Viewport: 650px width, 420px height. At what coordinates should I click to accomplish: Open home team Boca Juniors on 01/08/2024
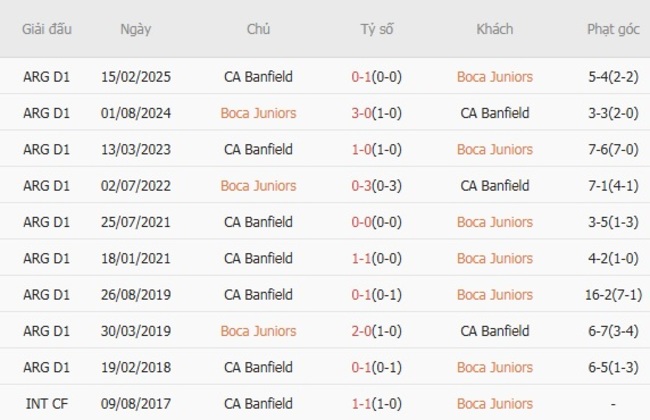click(x=258, y=113)
